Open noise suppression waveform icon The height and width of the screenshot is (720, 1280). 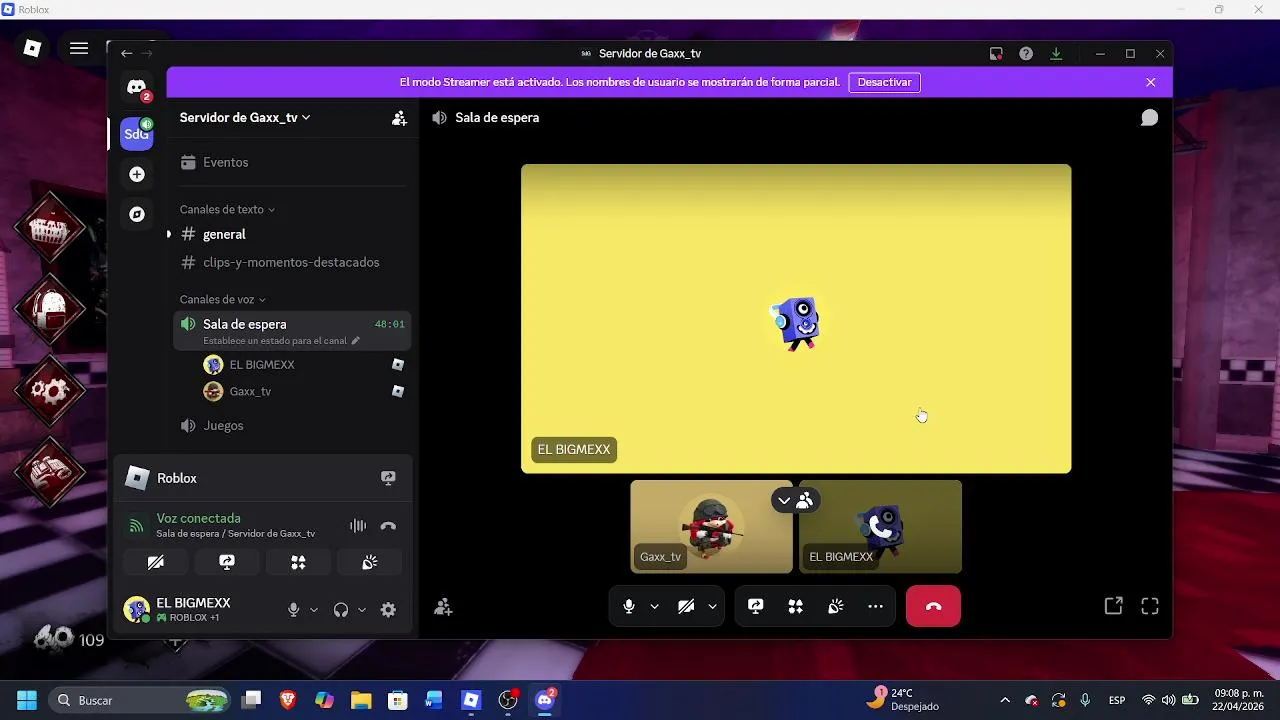coord(358,526)
